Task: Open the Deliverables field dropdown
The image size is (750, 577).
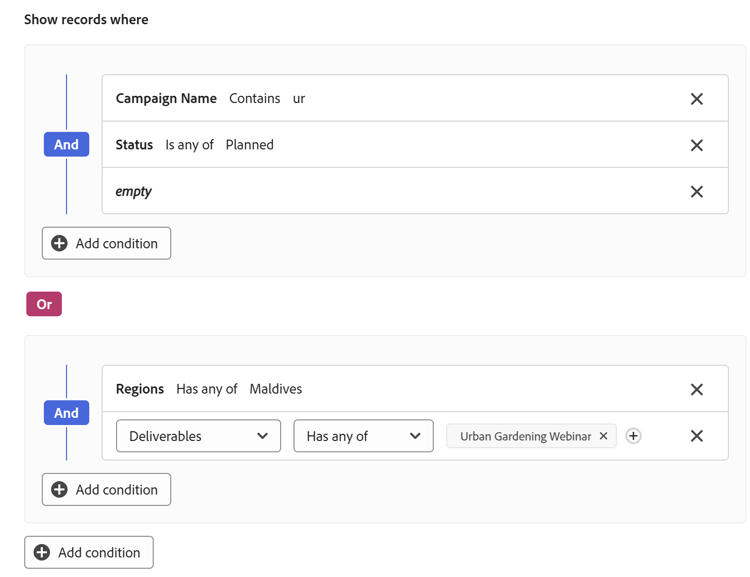Action: point(198,436)
